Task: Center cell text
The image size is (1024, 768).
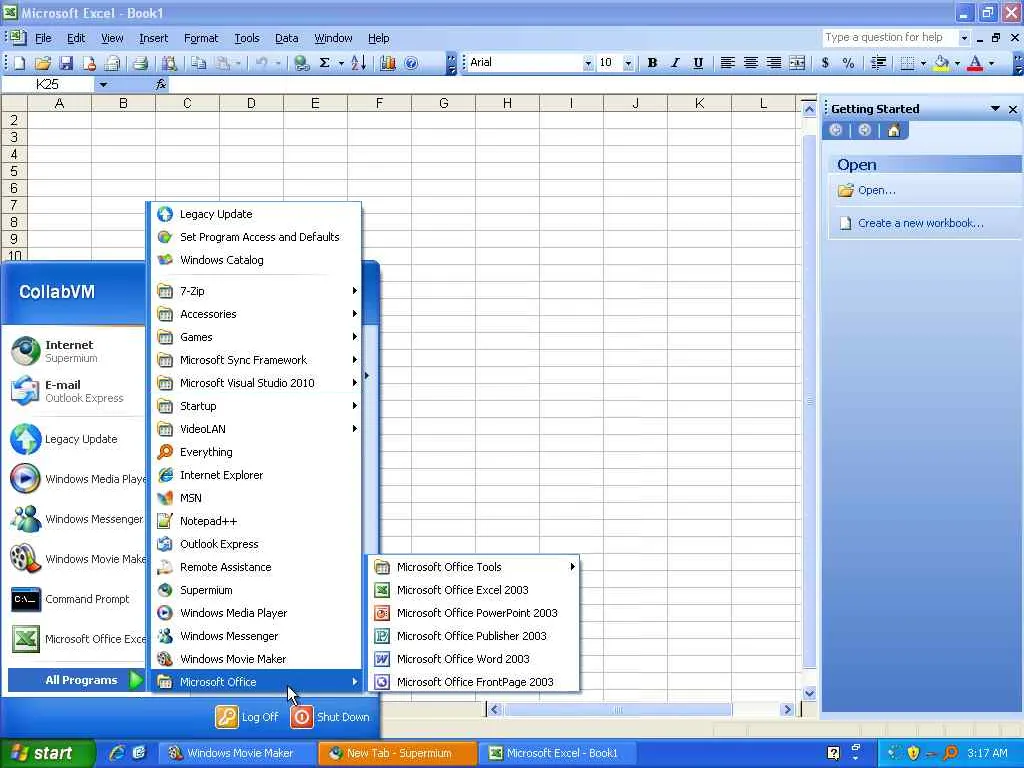Action: [x=750, y=63]
